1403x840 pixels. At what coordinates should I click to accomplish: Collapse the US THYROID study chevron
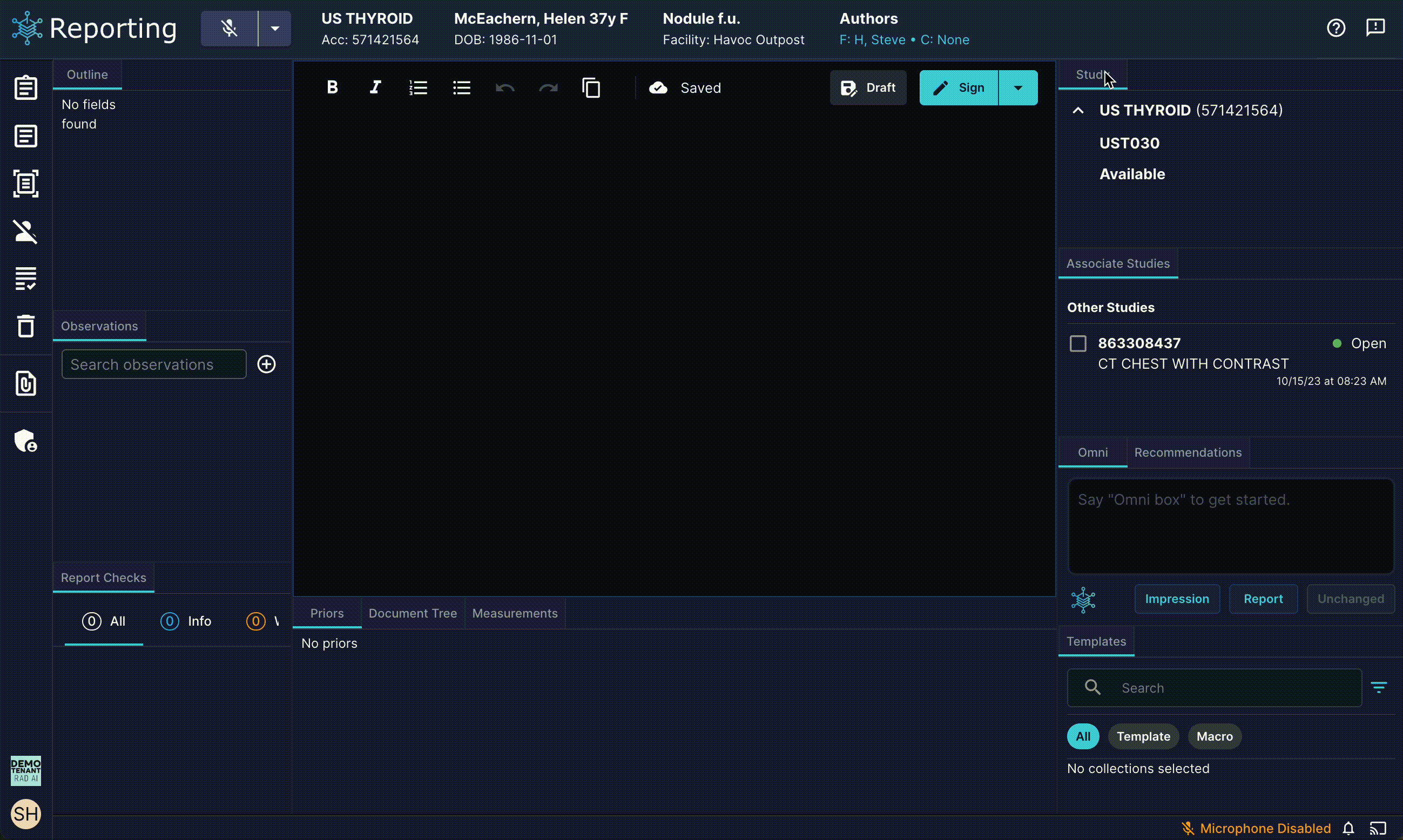[1078, 110]
